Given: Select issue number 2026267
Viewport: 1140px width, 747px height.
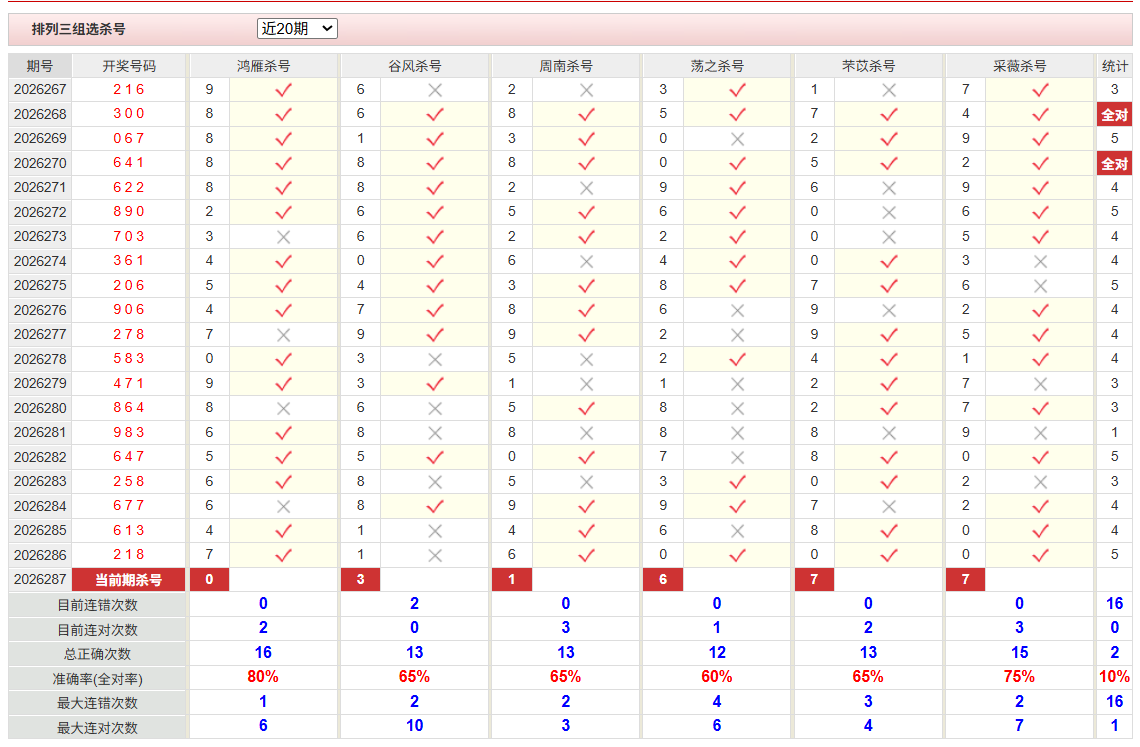Looking at the screenshot, I should (x=40, y=89).
